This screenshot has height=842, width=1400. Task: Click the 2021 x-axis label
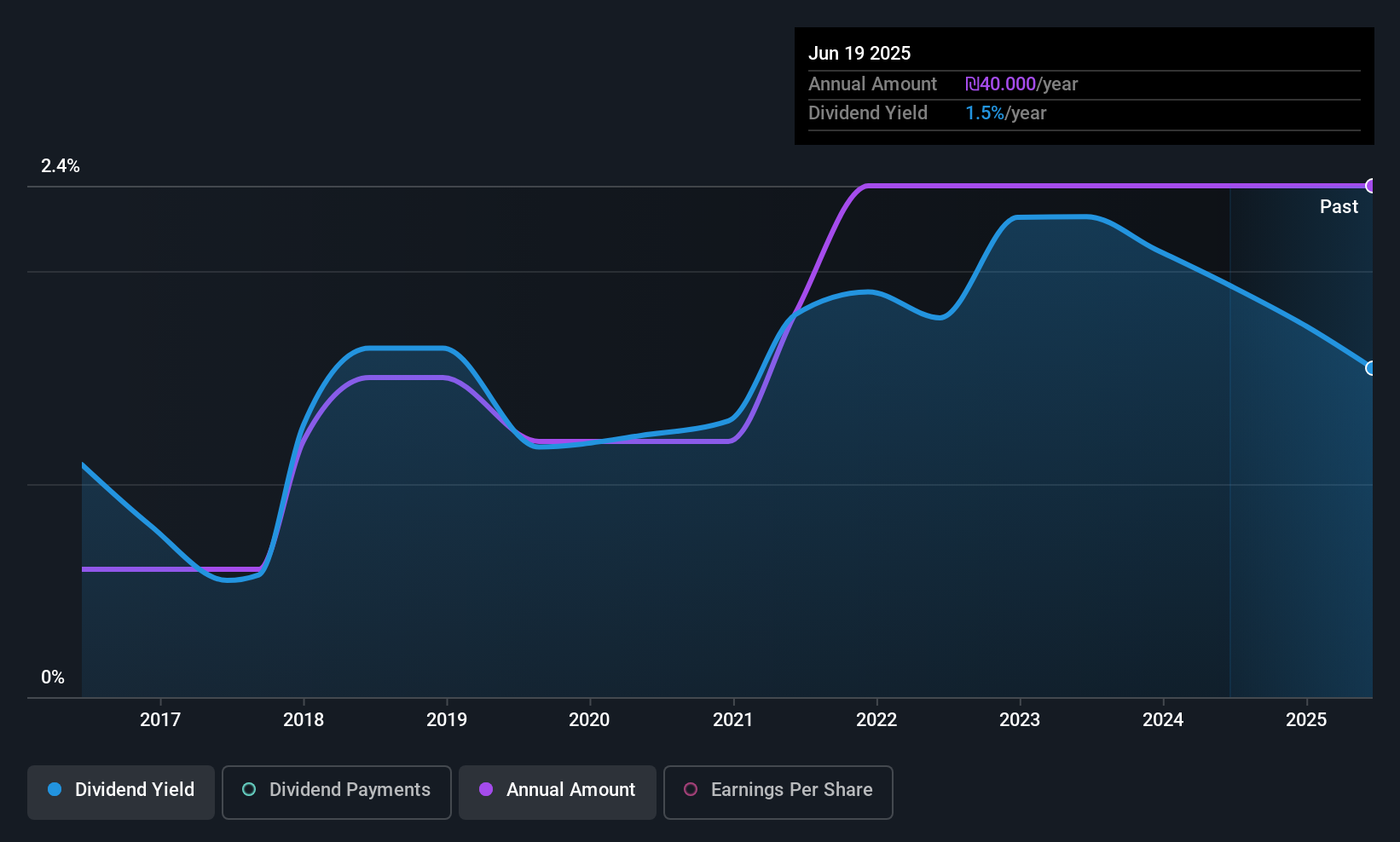[733, 719]
